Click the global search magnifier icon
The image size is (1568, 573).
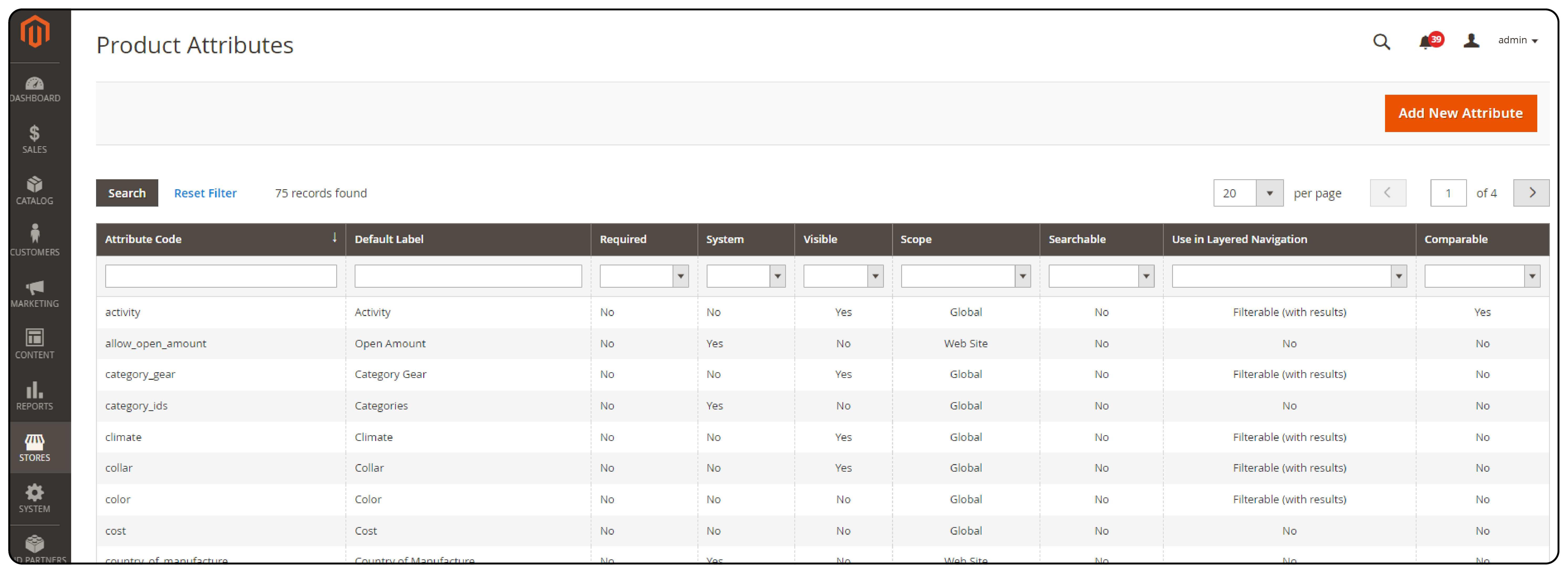click(1381, 41)
